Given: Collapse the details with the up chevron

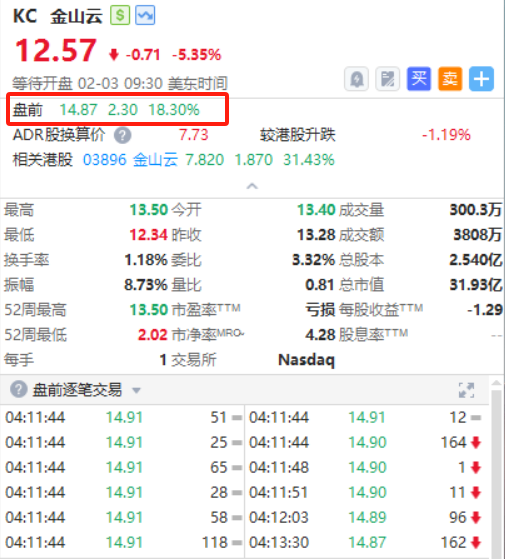Looking at the screenshot, I should tap(252, 186).
